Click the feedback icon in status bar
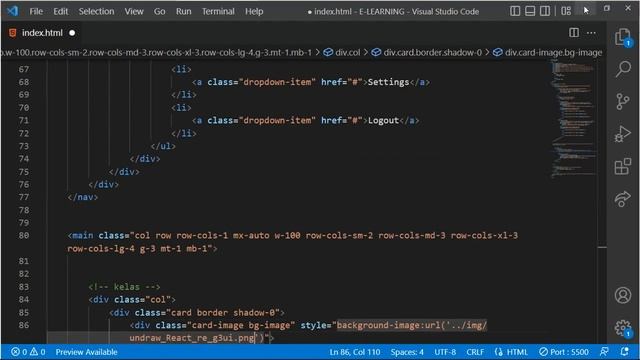This screenshot has width=640, height=360. 604,351
